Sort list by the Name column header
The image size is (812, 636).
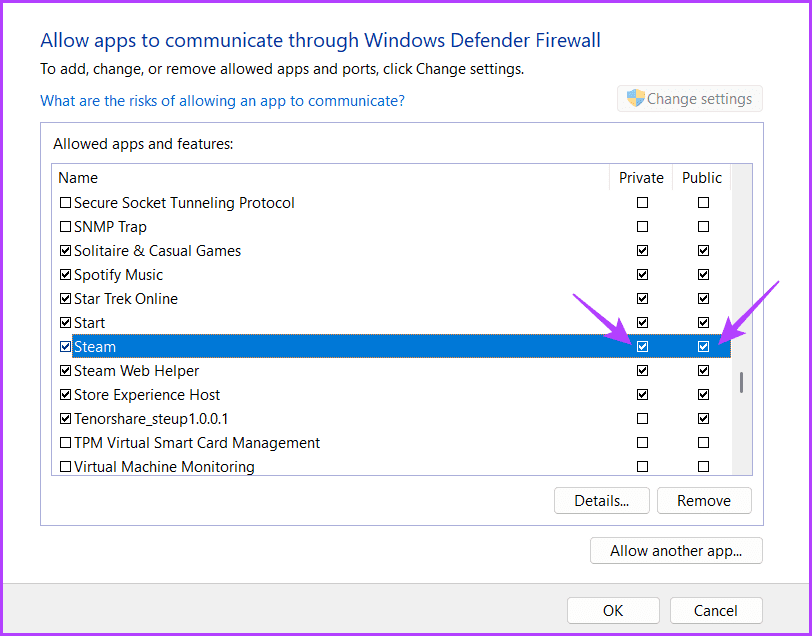[331, 178]
